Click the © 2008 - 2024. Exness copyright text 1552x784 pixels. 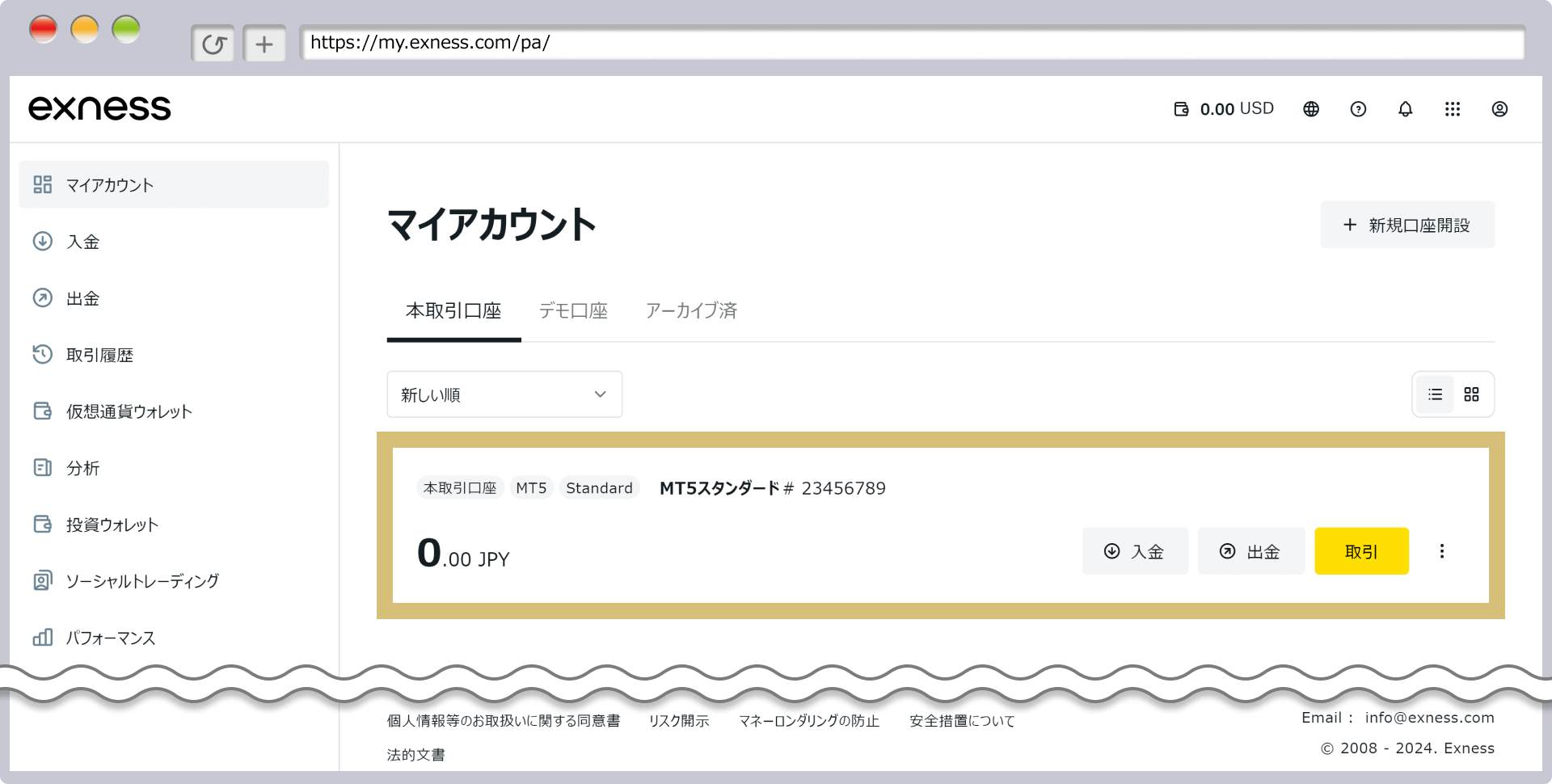point(1407,748)
